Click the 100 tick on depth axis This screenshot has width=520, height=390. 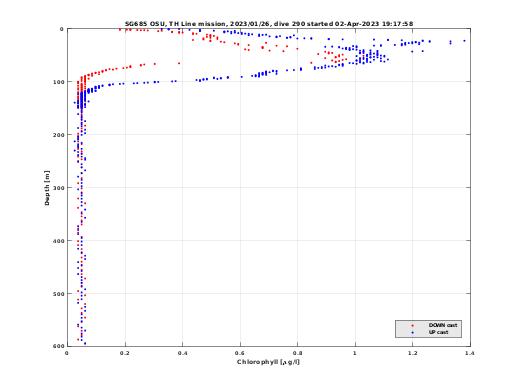pyautogui.click(x=58, y=82)
